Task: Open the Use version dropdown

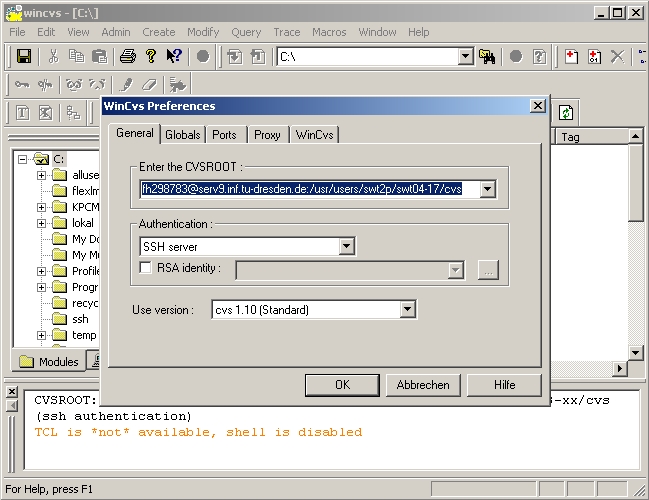Action: click(408, 309)
